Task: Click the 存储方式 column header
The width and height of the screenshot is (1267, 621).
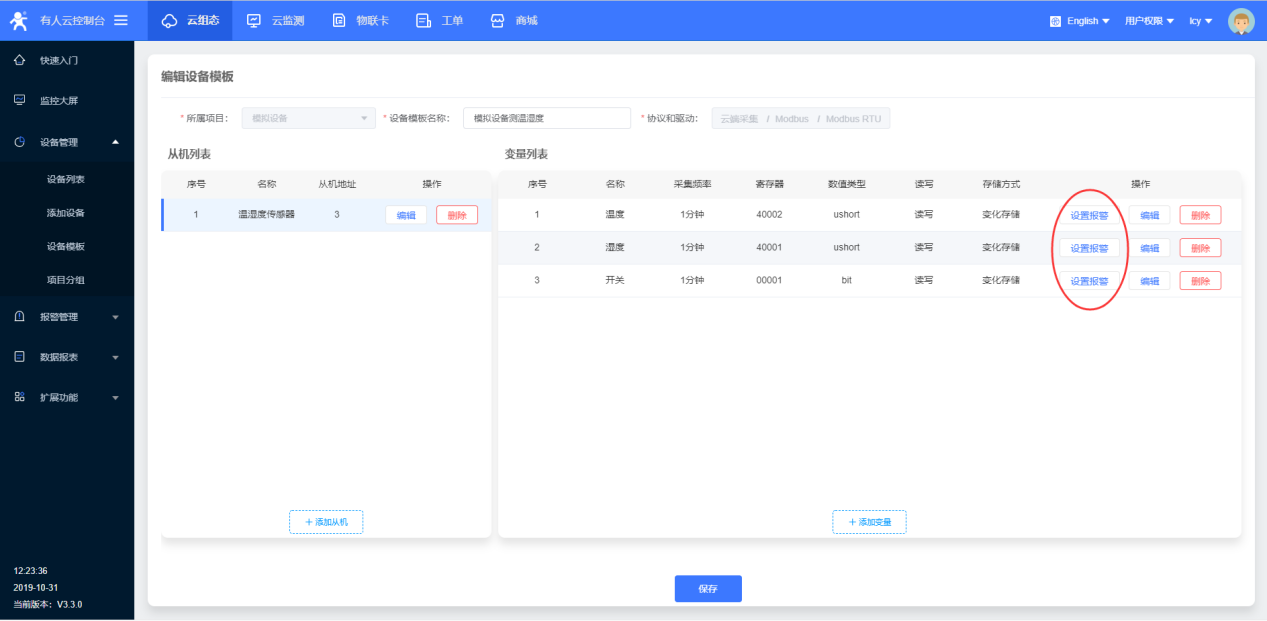Action: (x=1001, y=184)
